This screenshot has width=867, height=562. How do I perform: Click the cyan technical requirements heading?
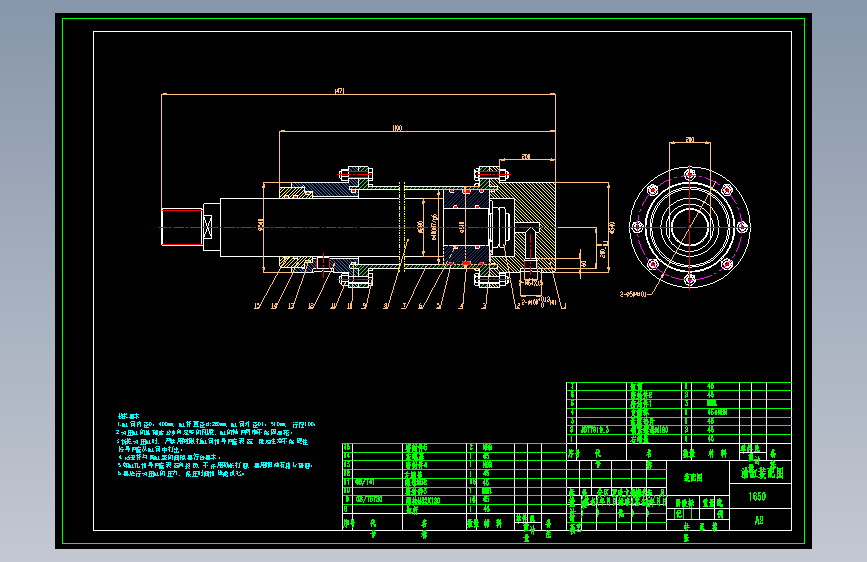[128, 416]
